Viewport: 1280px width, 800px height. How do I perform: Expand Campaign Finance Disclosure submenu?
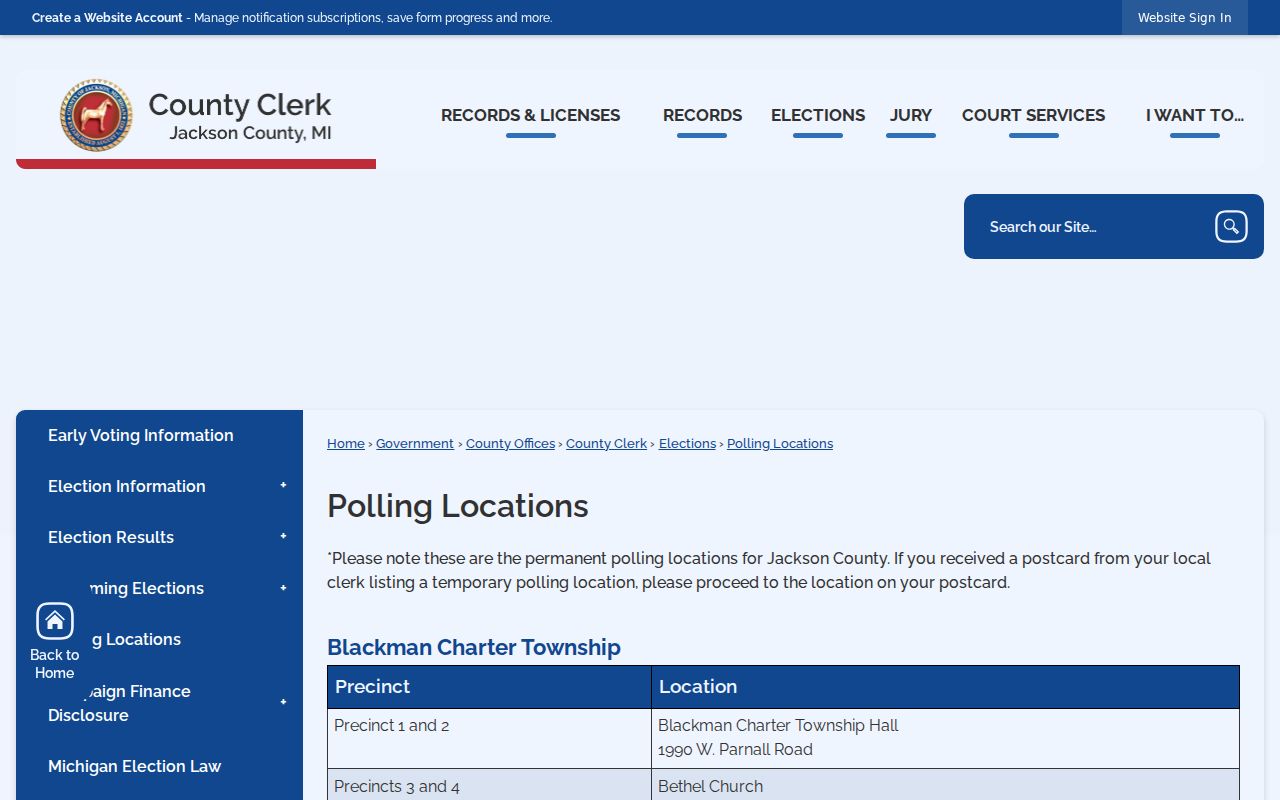pyautogui.click(x=283, y=703)
